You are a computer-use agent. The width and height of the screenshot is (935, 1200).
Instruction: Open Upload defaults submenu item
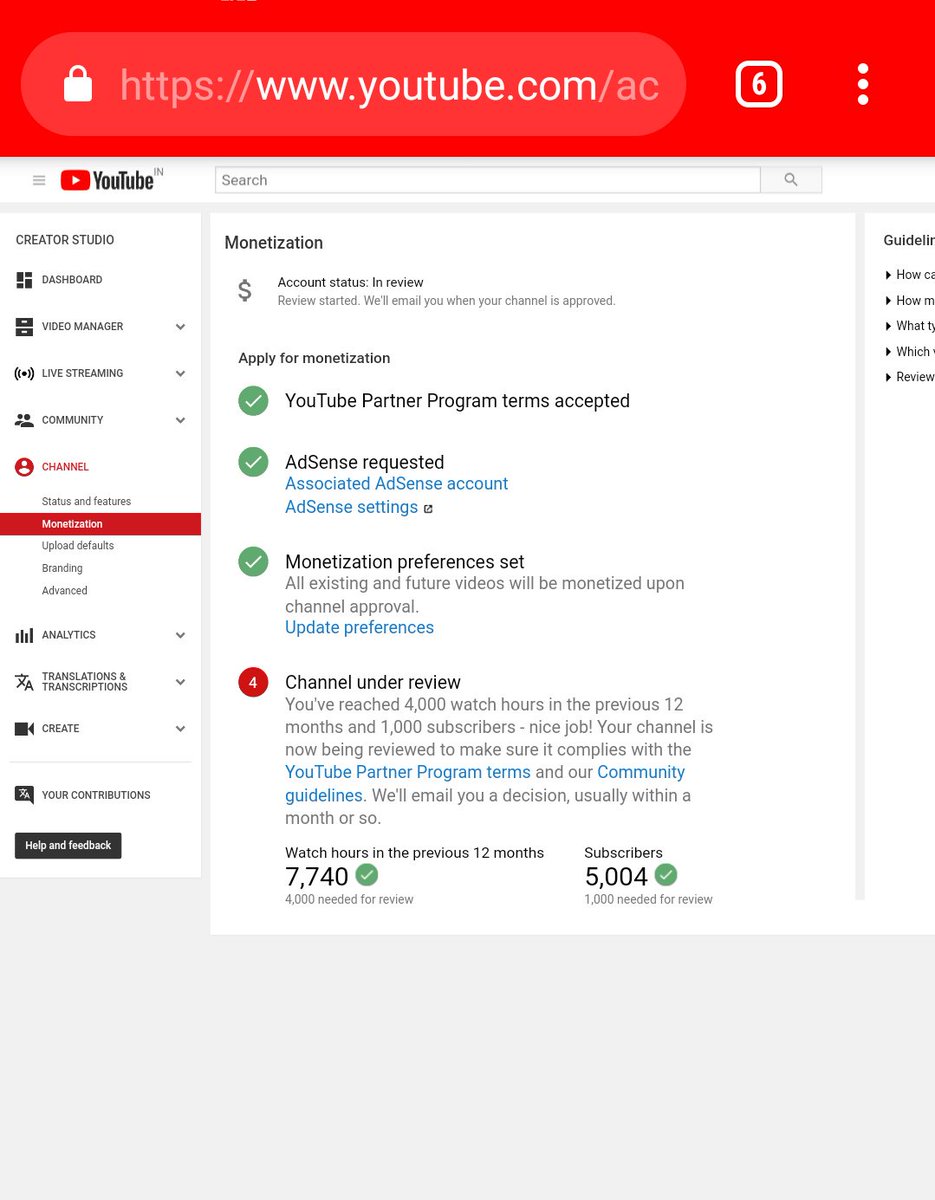point(78,546)
